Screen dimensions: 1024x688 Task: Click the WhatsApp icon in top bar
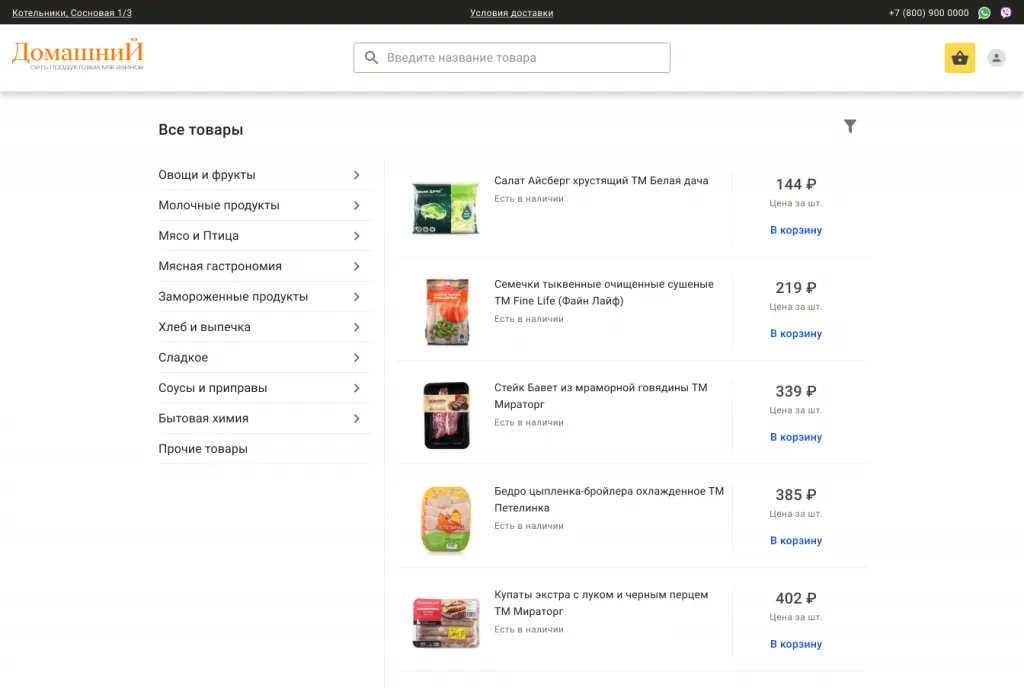pos(984,13)
